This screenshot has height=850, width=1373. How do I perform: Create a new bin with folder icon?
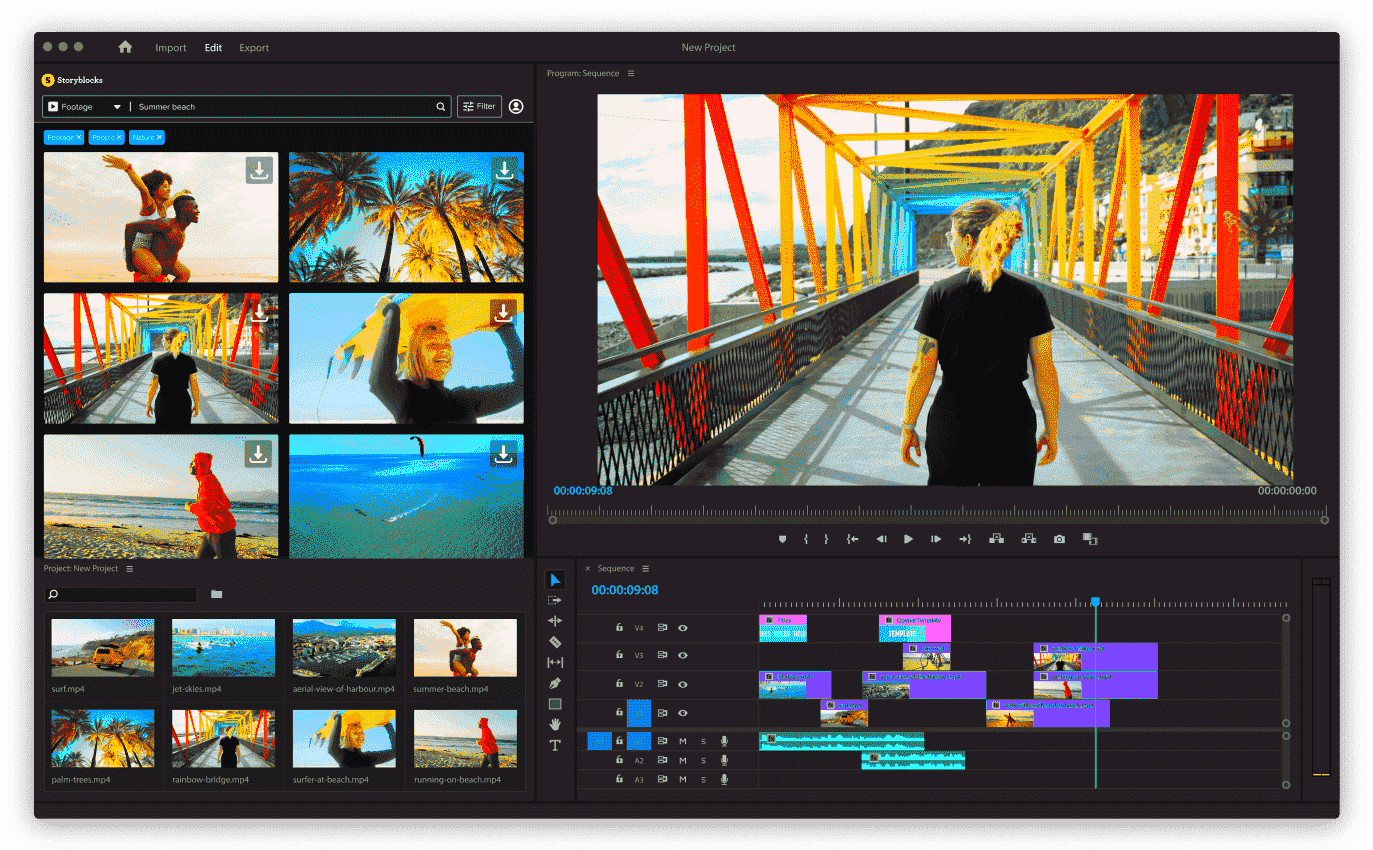[217, 594]
